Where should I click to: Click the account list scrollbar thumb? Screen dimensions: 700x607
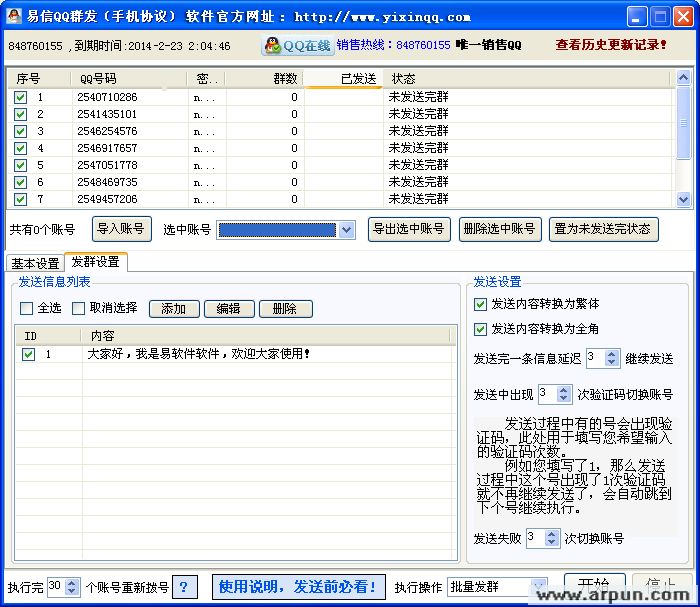click(683, 122)
